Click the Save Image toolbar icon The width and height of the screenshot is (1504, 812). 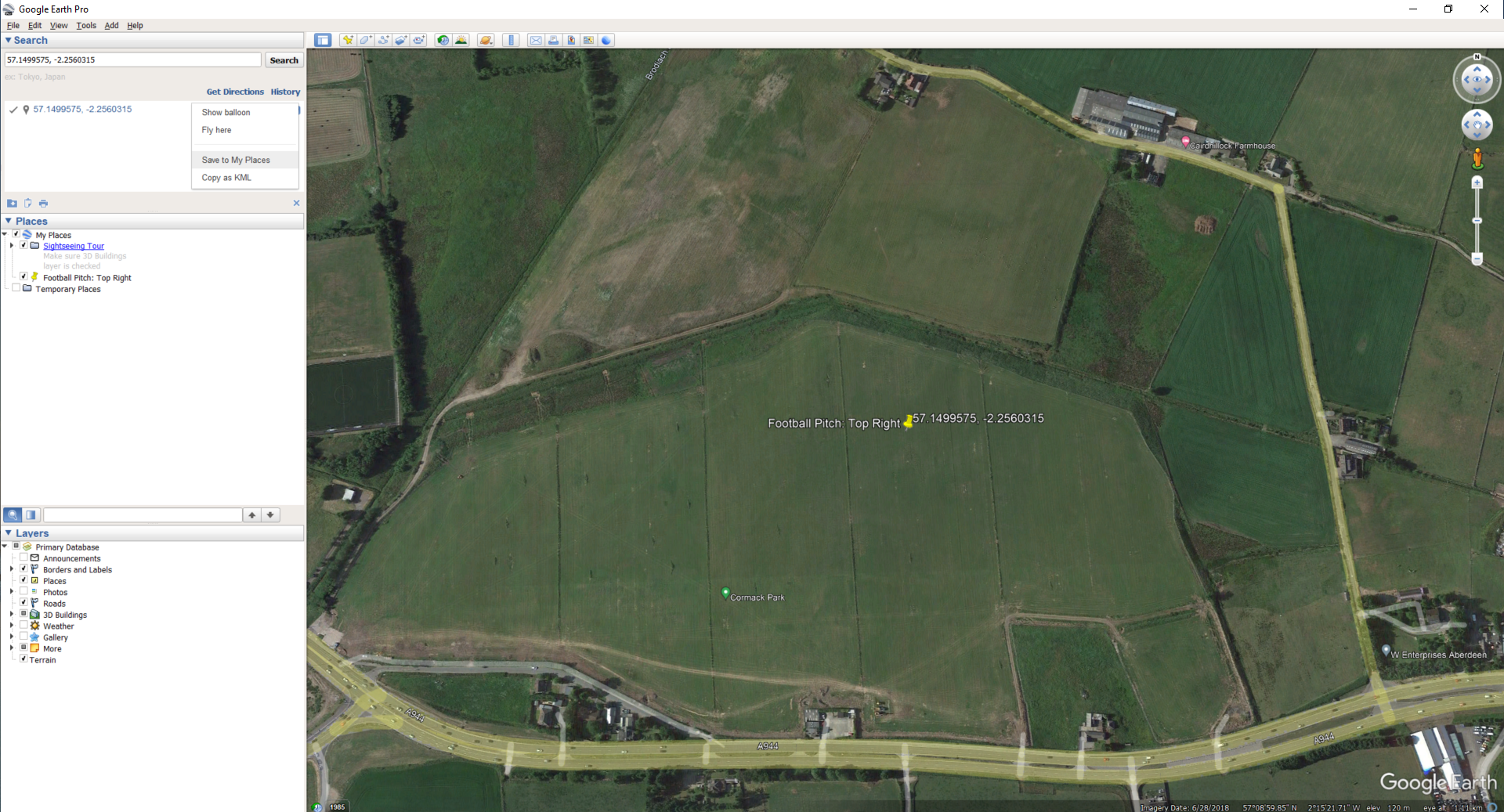tap(571, 40)
